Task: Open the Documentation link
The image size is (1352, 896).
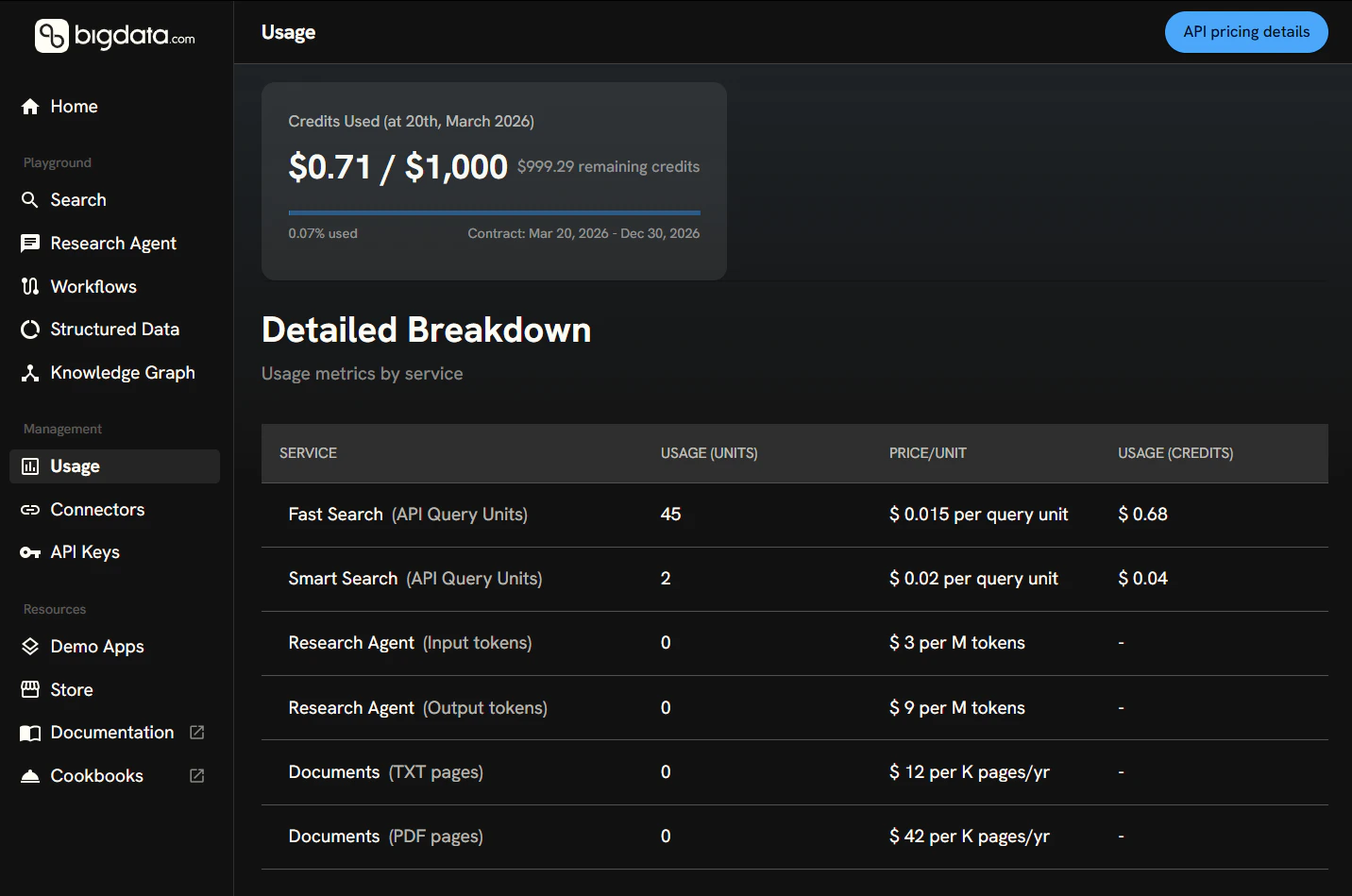Action: coord(111,732)
